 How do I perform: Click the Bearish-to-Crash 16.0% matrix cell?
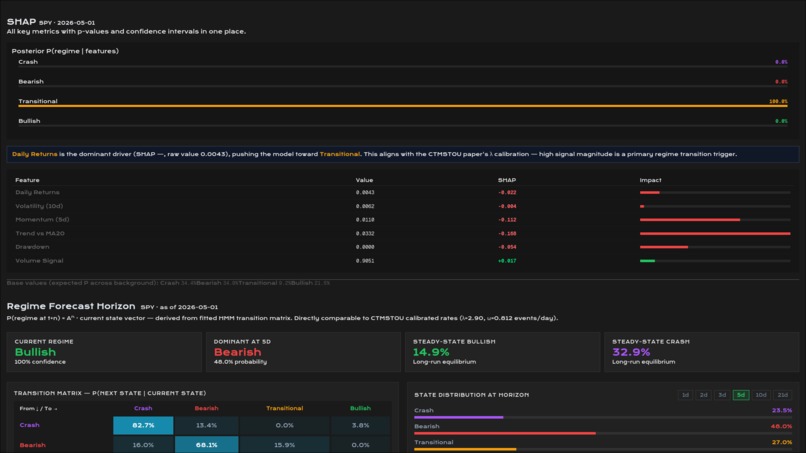[143, 445]
